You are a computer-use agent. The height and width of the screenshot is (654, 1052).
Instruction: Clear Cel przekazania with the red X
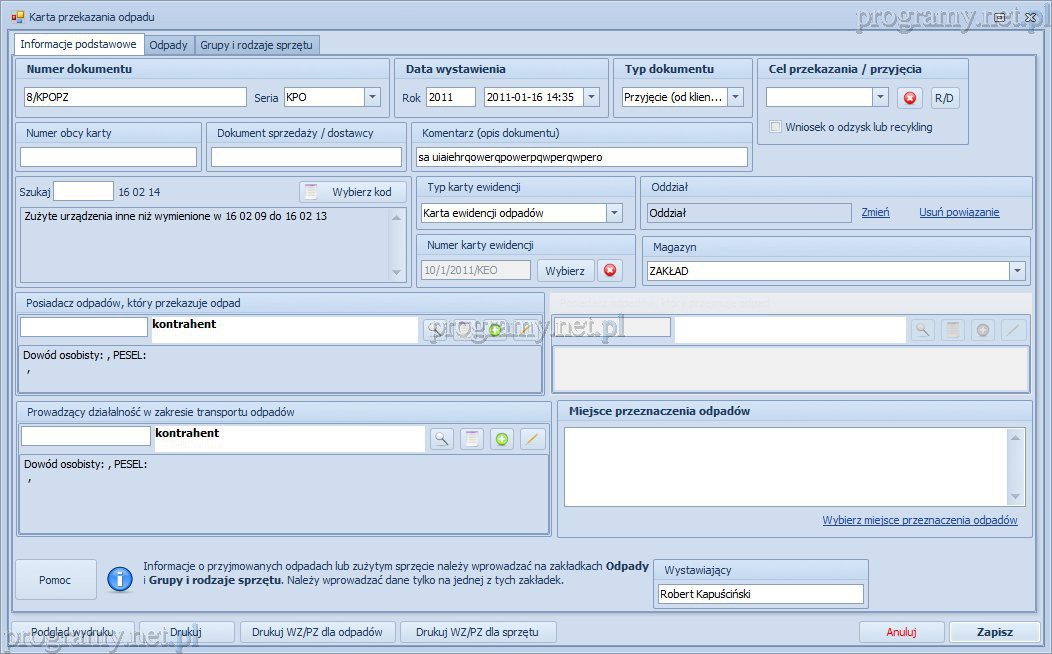[909, 97]
